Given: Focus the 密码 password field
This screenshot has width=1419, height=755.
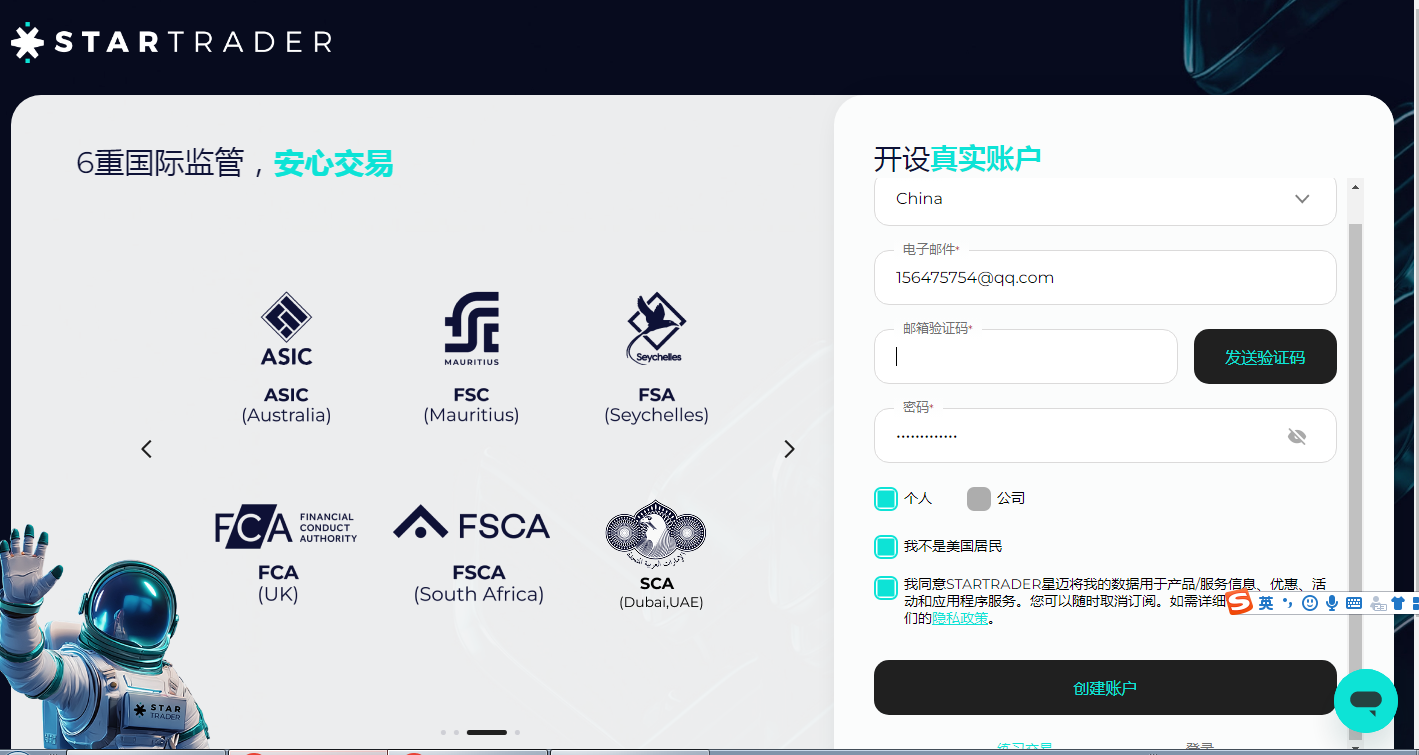Looking at the screenshot, I should [x=1105, y=435].
